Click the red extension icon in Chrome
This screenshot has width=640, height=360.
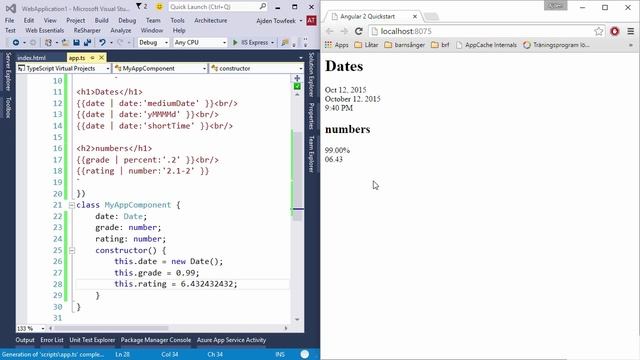(x=615, y=31)
